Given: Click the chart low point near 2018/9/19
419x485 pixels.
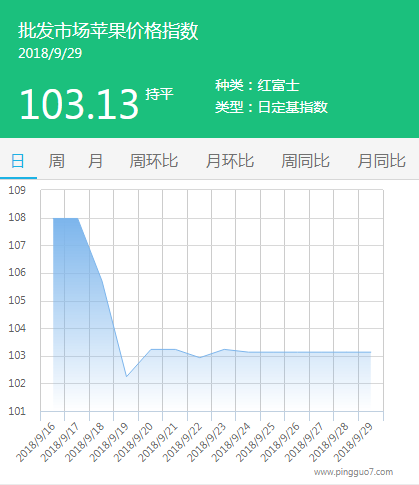Looking at the screenshot, I should pyautogui.click(x=126, y=376).
